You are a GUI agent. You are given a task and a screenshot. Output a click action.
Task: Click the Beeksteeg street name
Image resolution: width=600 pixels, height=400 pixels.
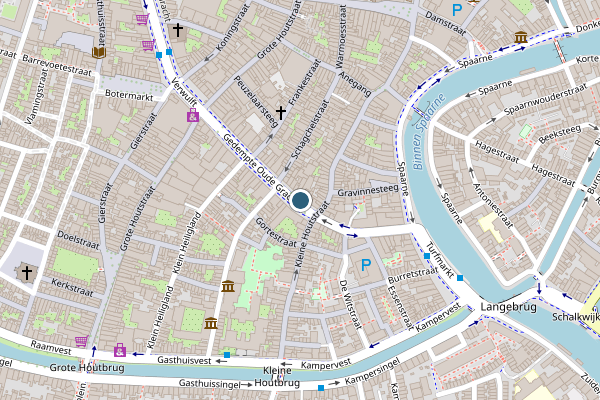coord(560,134)
